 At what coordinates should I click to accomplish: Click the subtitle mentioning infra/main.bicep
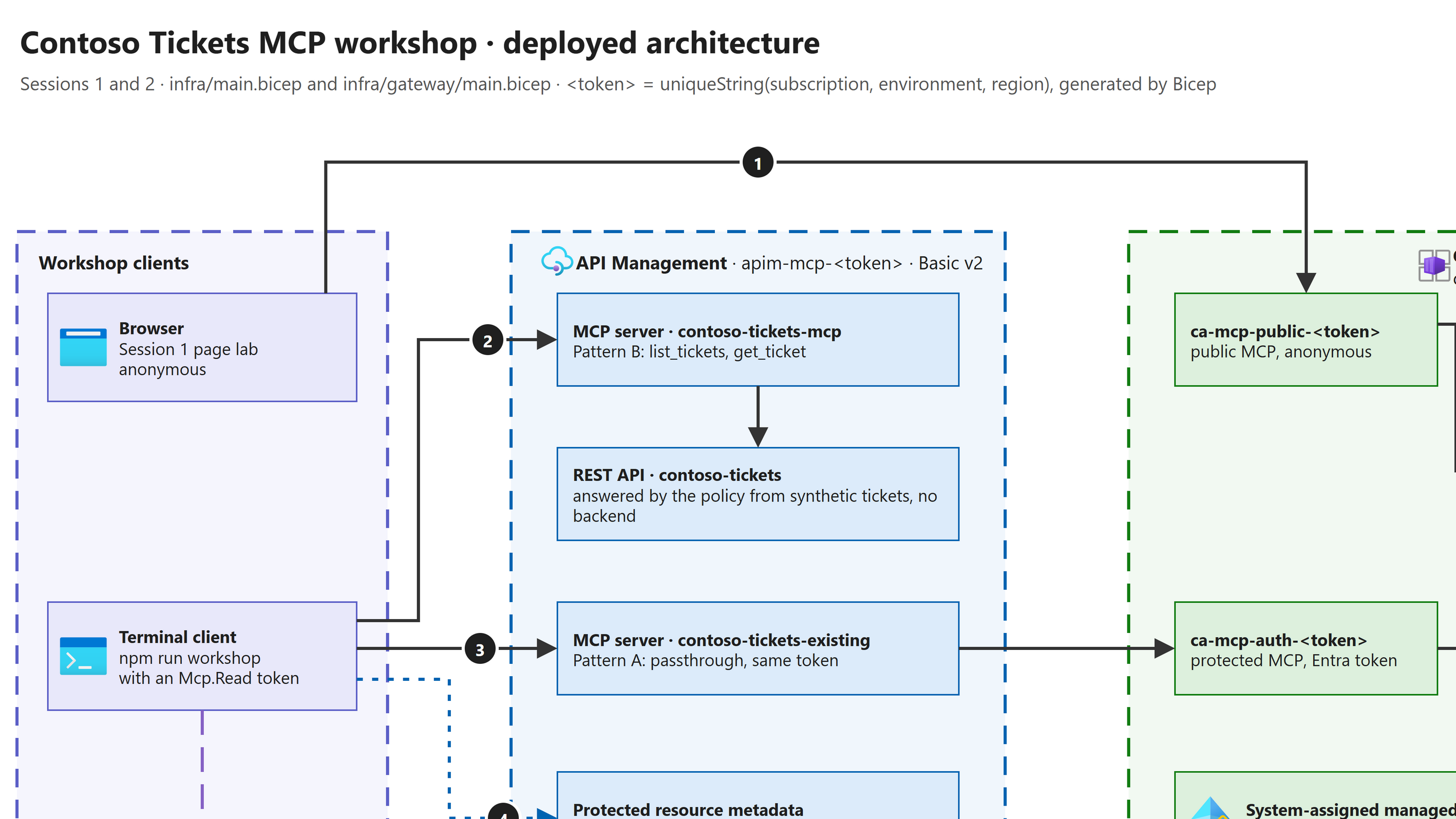click(618, 84)
